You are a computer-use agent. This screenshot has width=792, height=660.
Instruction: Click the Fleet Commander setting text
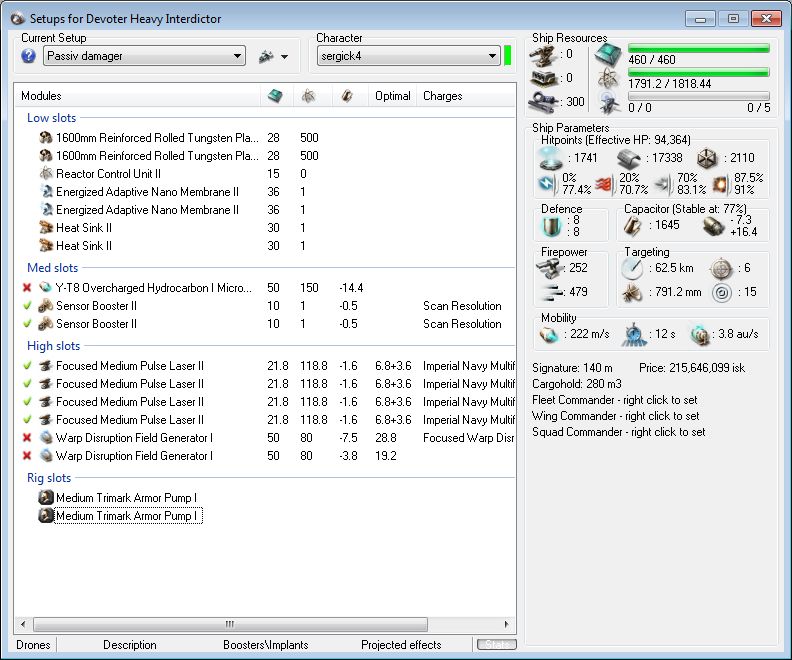point(616,400)
